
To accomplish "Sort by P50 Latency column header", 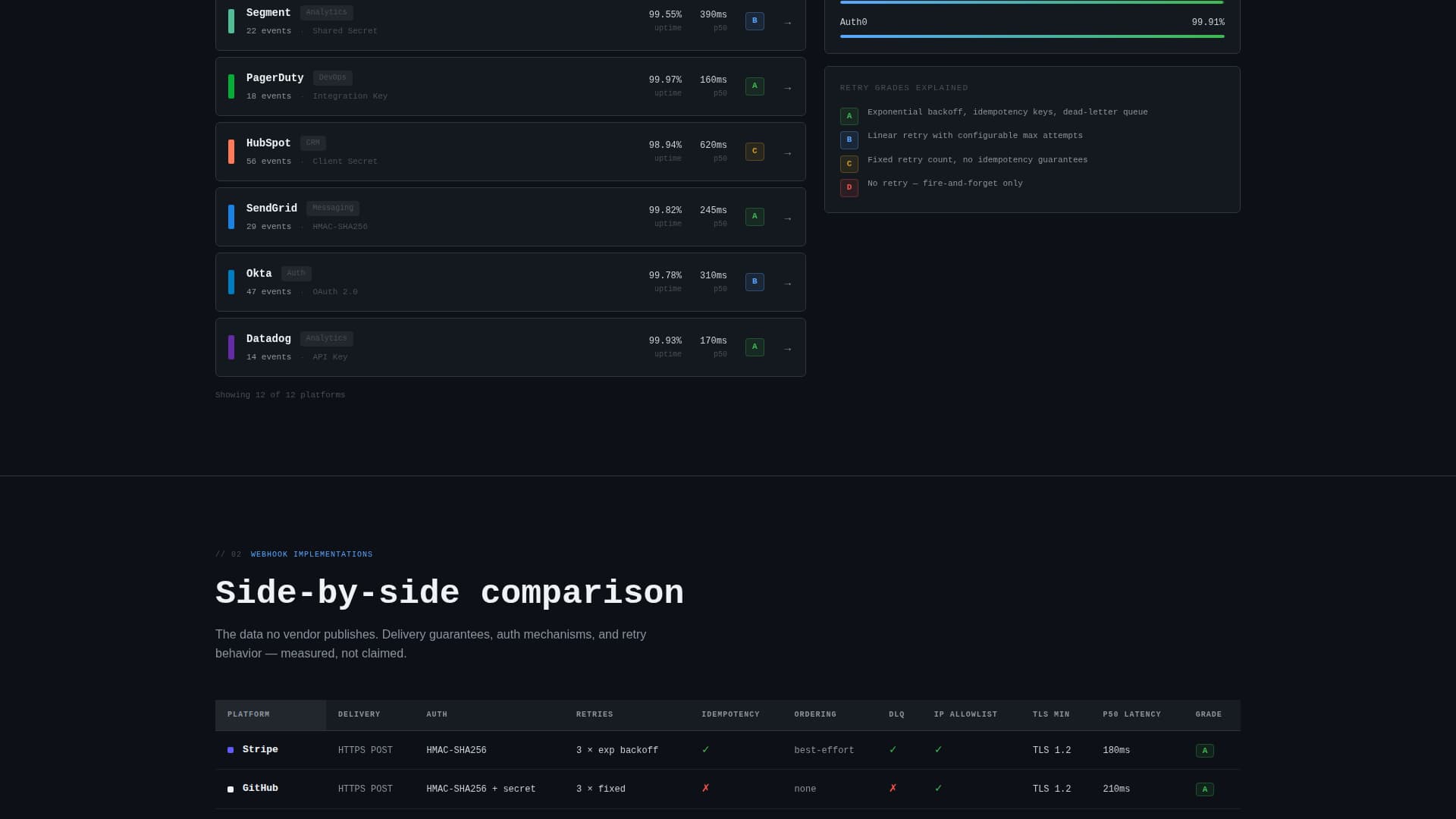I will [1131, 715].
